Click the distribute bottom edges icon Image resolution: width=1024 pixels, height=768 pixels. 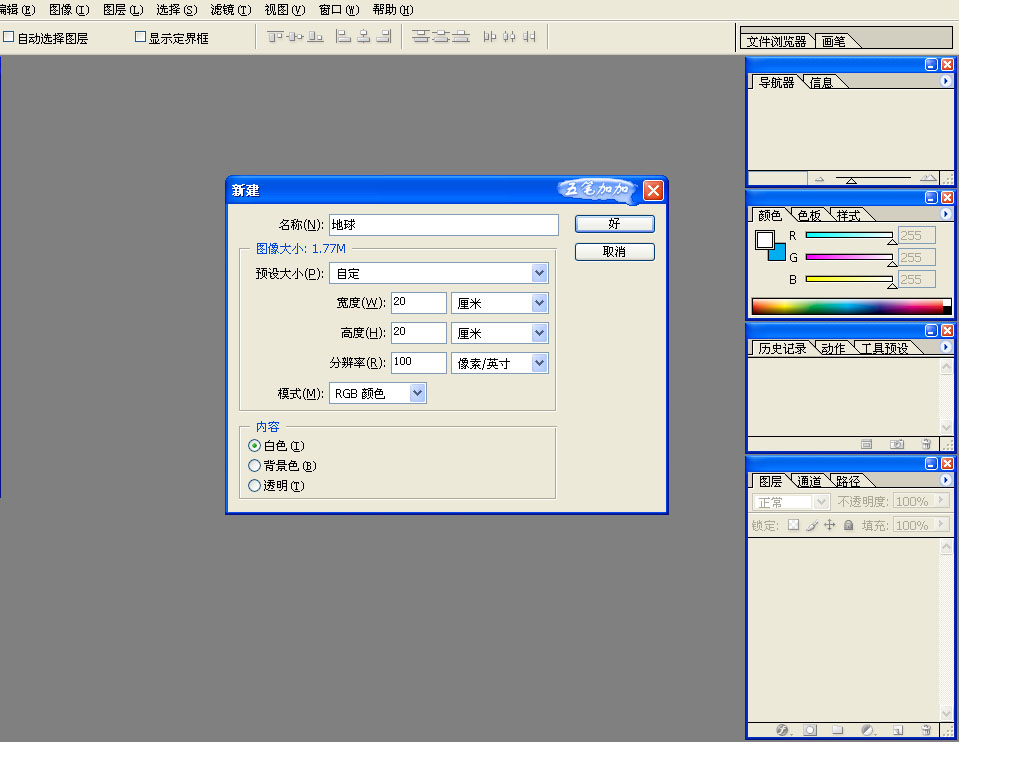(x=461, y=37)
